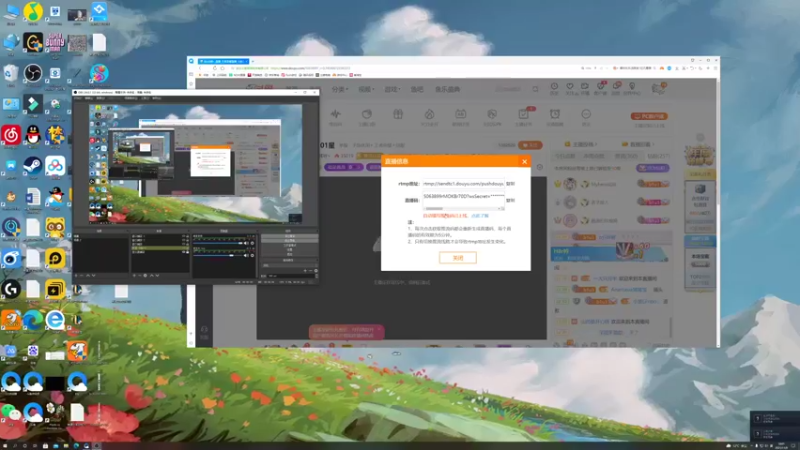Click the search magnifier in Douyu header

click(x=535, y=89)
